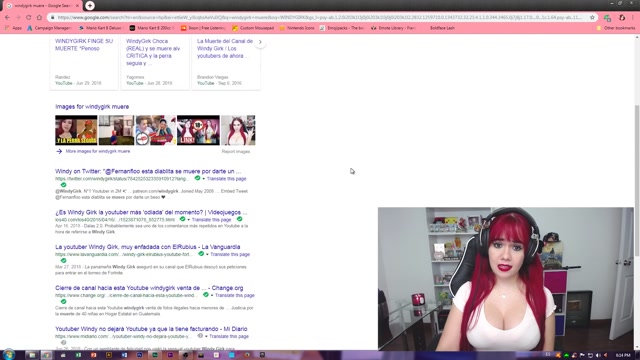640x360 pixels.
Task: Open the File Explorer taskbar icon
Action: [32, 355]
